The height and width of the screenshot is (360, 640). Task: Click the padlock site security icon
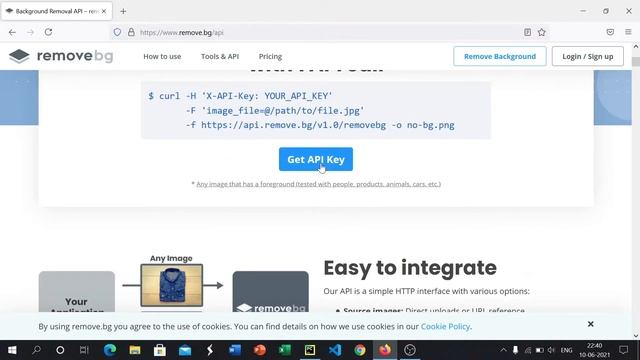coord(131,32)
